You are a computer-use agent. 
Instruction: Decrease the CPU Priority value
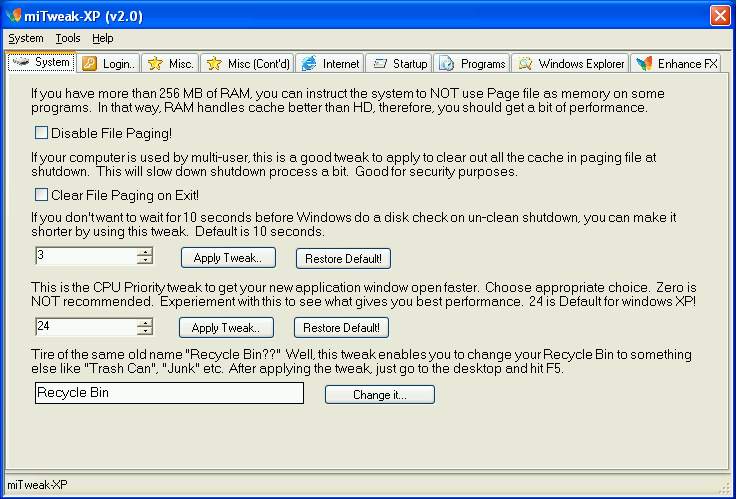(x=145, y=331)
